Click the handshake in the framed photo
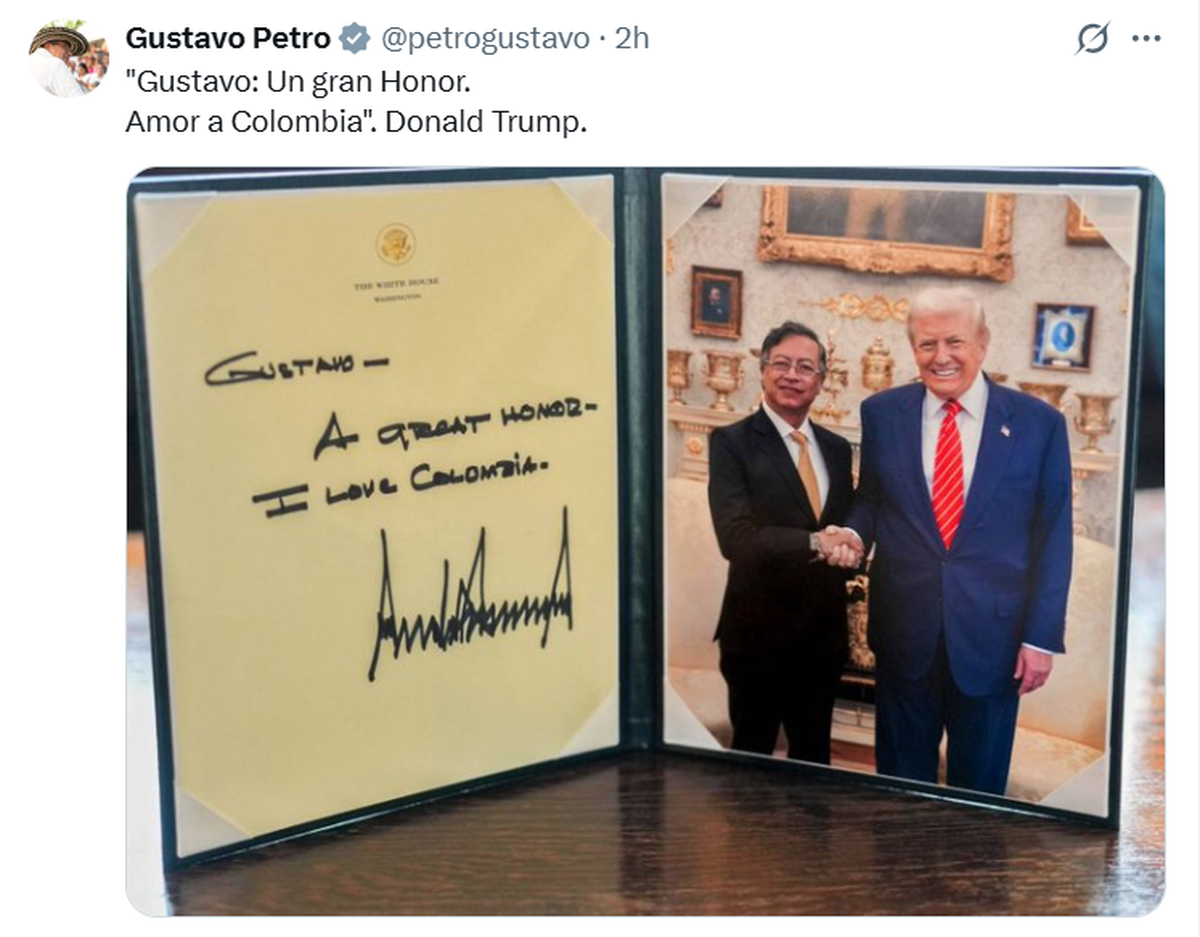1200x937 pixels. [840, 546]
